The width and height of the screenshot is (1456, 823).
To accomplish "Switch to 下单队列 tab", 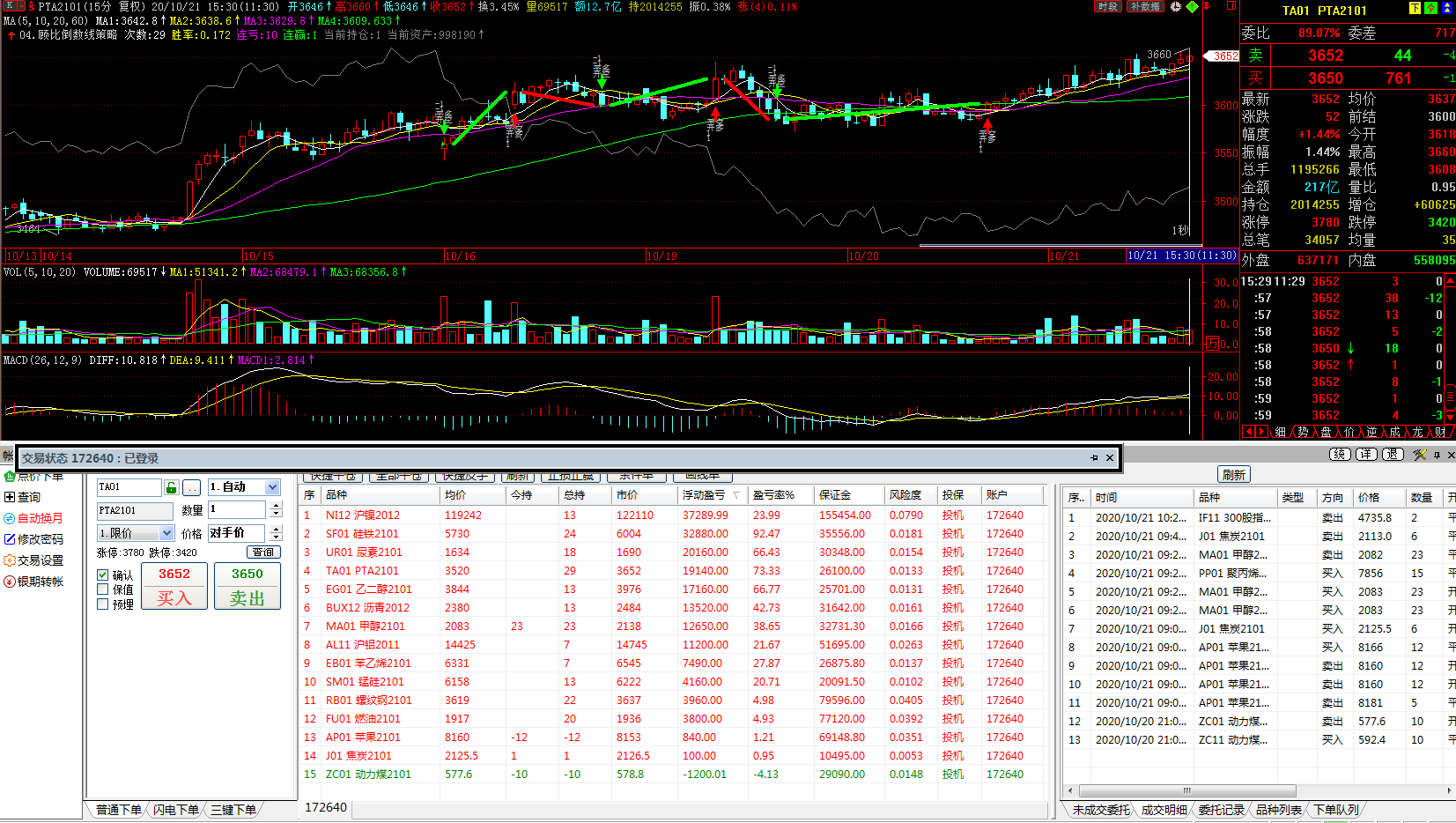I will [1335, 810].
